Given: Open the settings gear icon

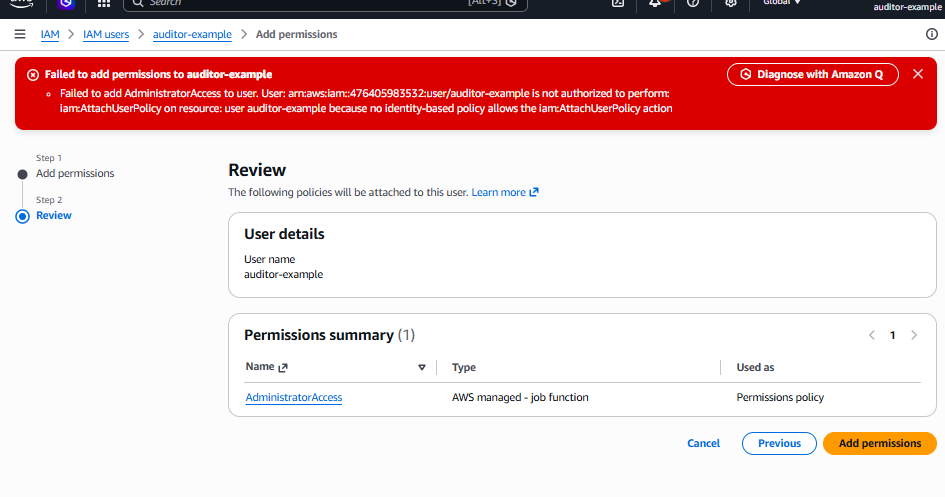Looking at the screenshot, I should 730,4.
